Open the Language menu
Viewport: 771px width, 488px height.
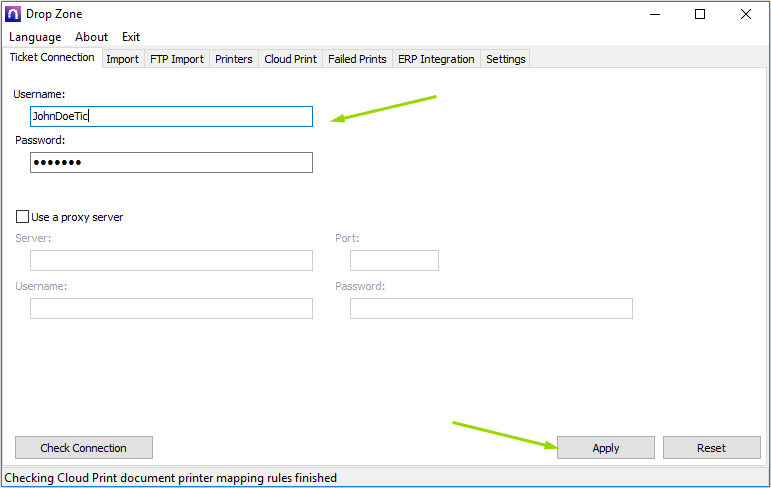tap(35, 37)
